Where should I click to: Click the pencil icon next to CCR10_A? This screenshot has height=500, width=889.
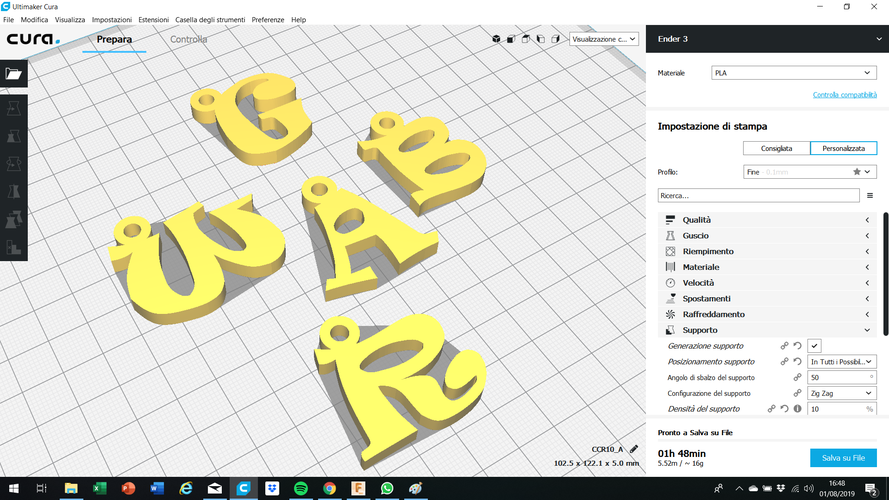634,449
